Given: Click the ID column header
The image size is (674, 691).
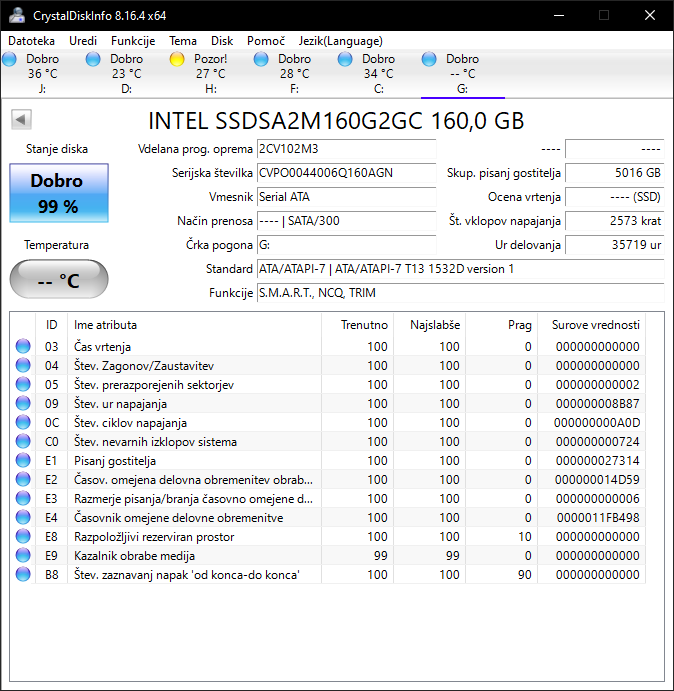Looking at the screenshot, I should (x=51, y=325).
